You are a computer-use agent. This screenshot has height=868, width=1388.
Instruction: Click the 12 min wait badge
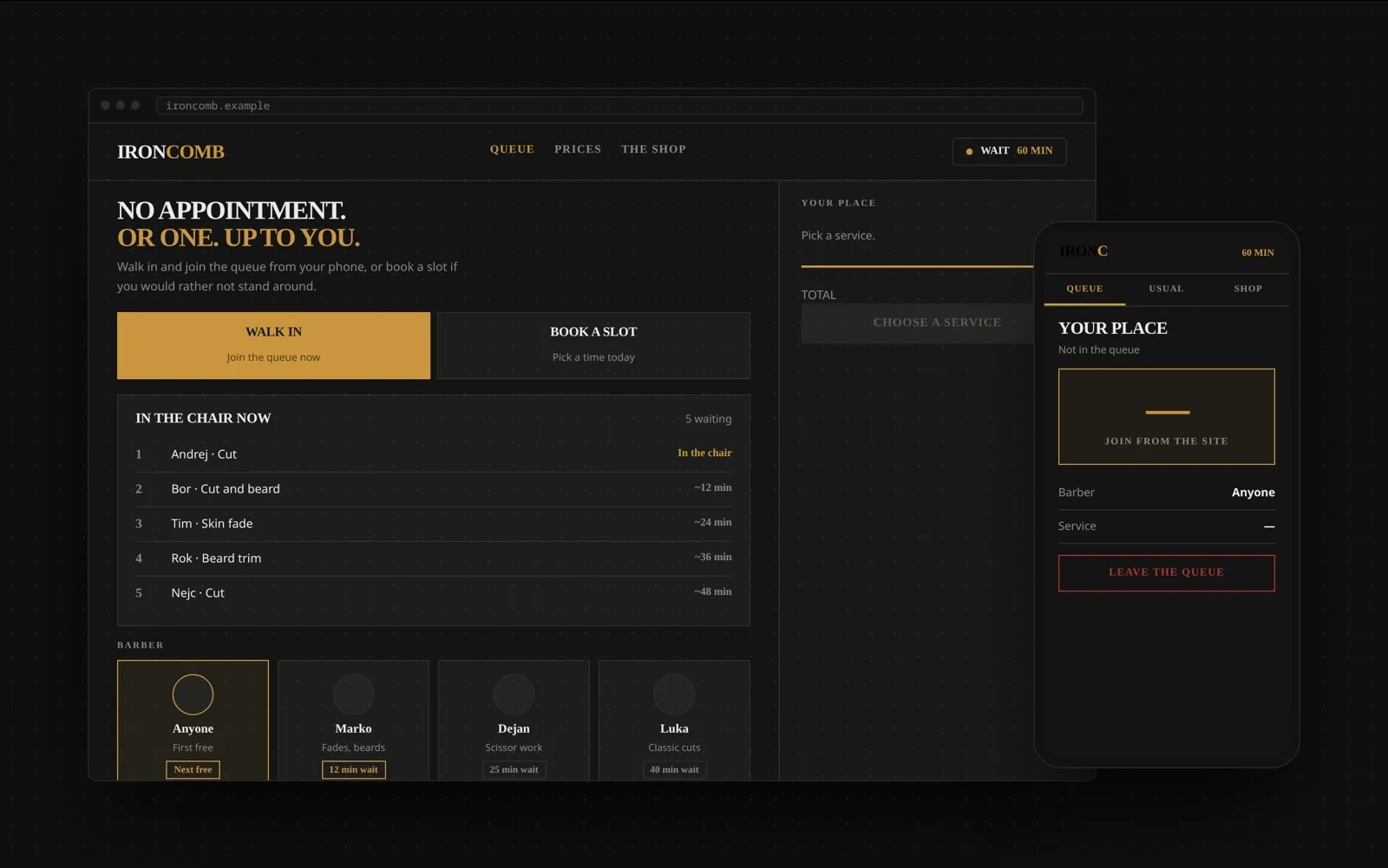pos(353,770)
